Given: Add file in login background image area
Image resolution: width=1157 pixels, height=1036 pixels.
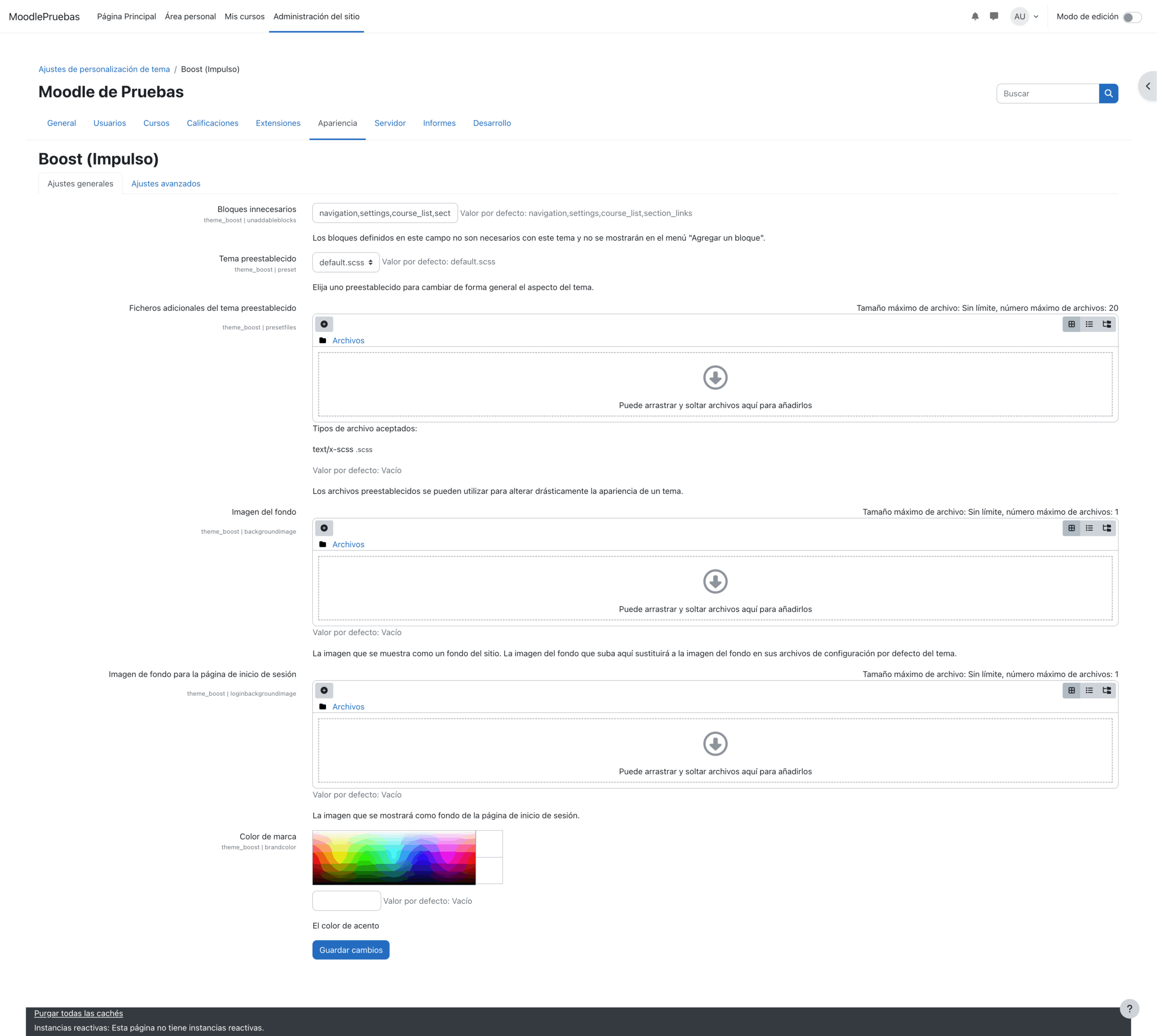Looking at the screenshot, I should point(324,690).
